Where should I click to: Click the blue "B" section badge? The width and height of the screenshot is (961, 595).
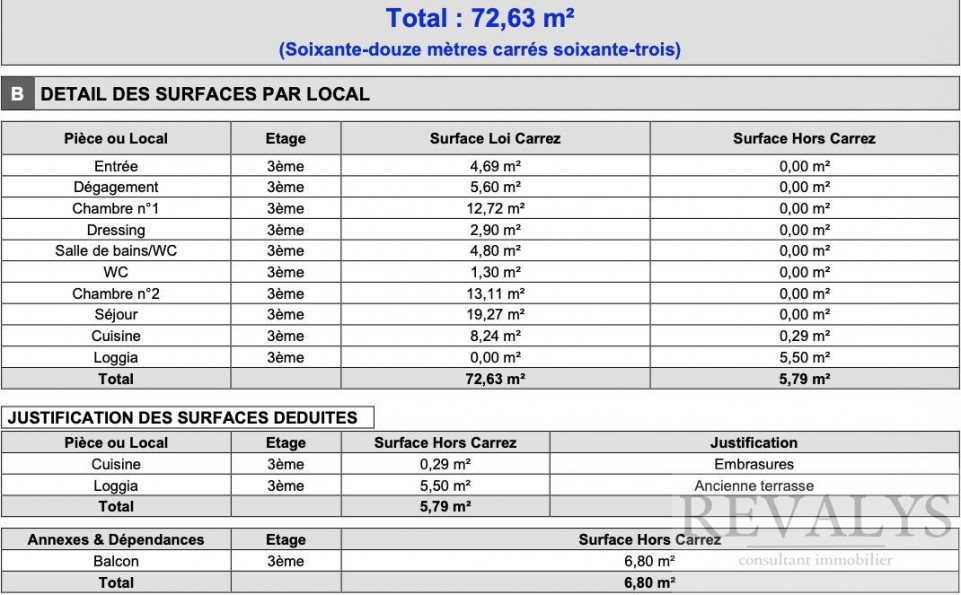17,94
